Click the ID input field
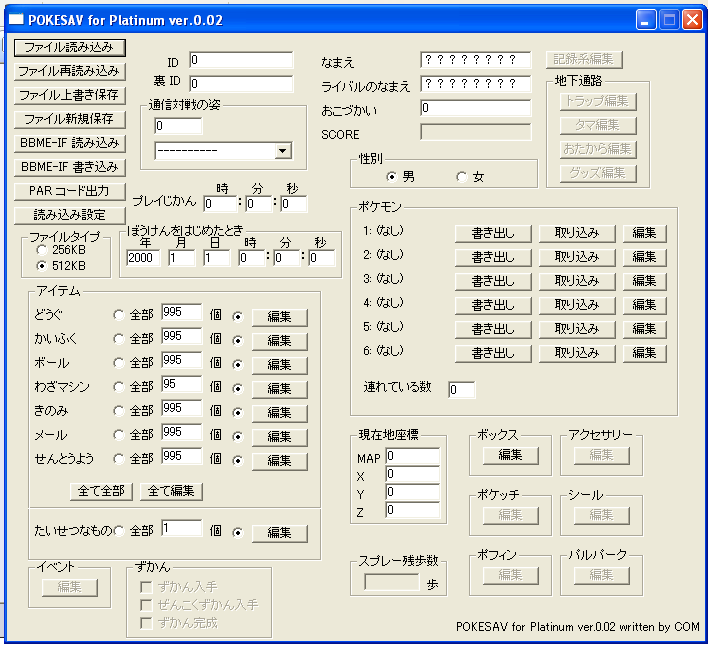Viewport: 708px width, 645px height. (x=241, y=60)
